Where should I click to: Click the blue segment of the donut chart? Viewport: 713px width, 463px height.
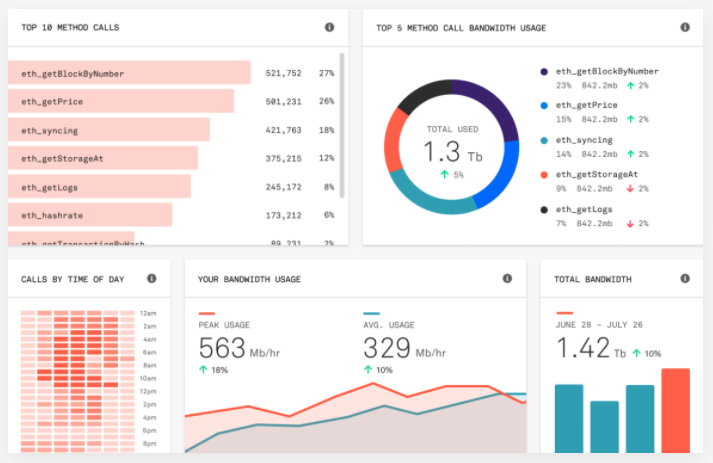point(502,176)
